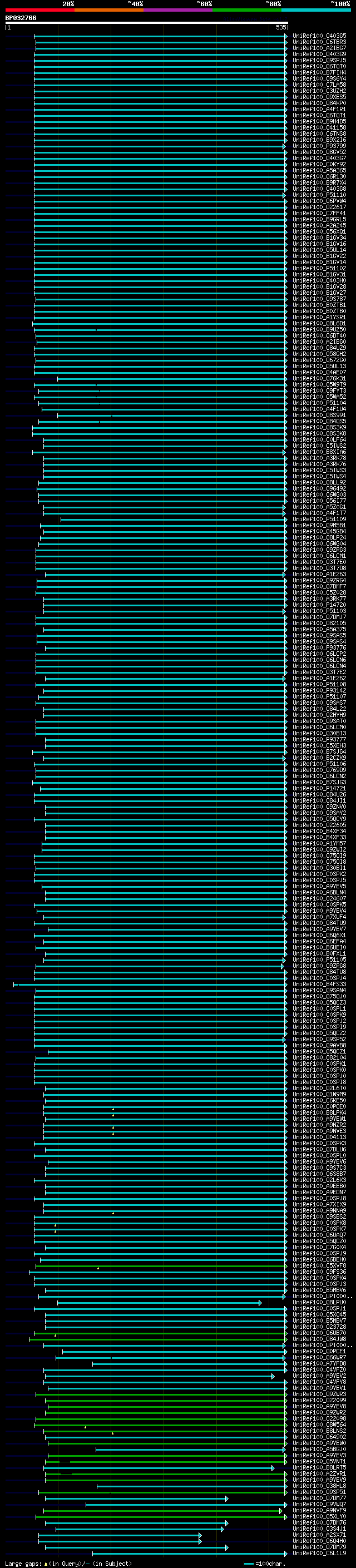Select hit UniRef100_A1YM57
The height and width of the screenshot is (1568, 356).
click(x=319, y=844)
